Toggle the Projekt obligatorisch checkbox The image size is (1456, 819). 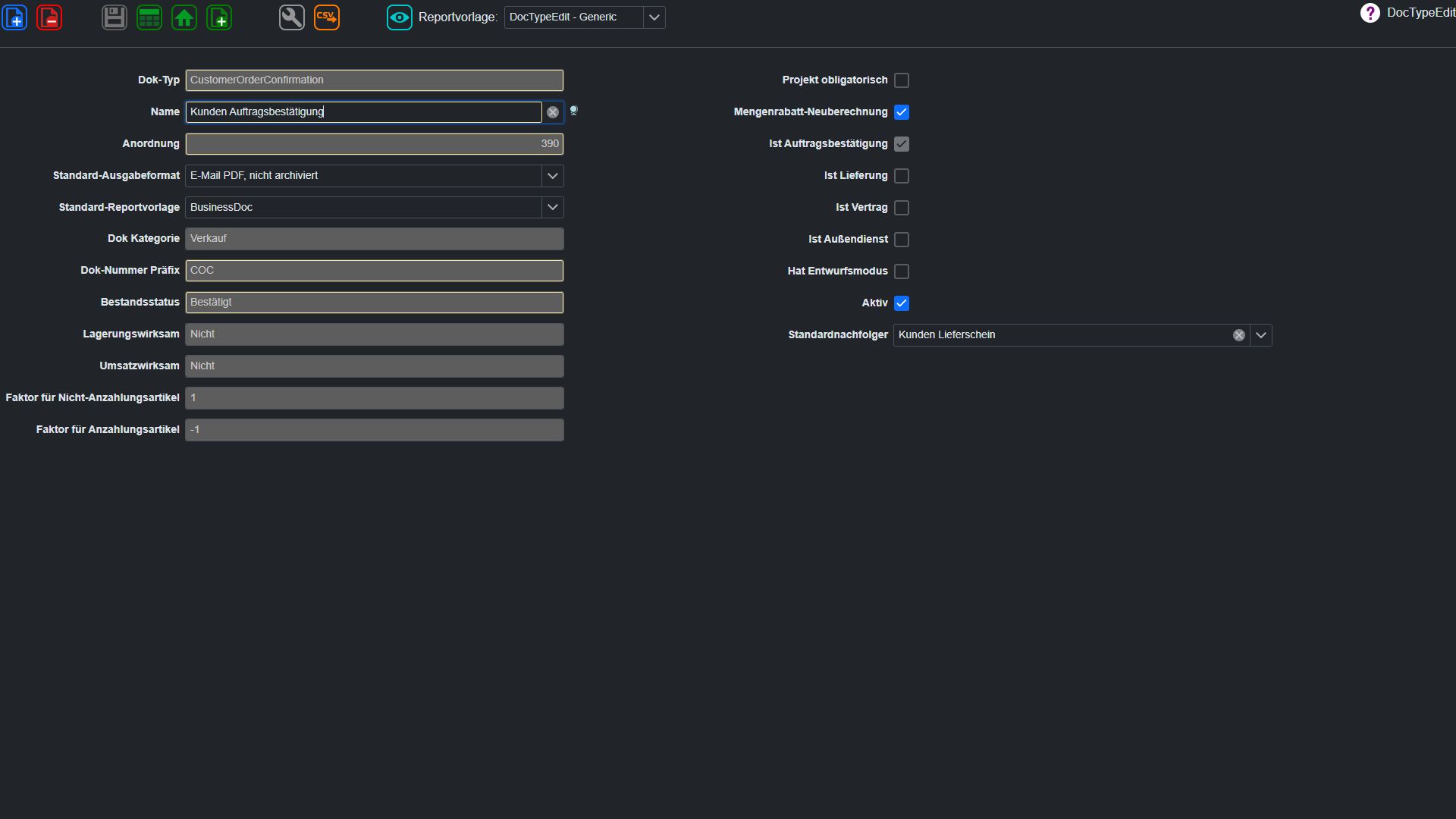coord(902,80)
